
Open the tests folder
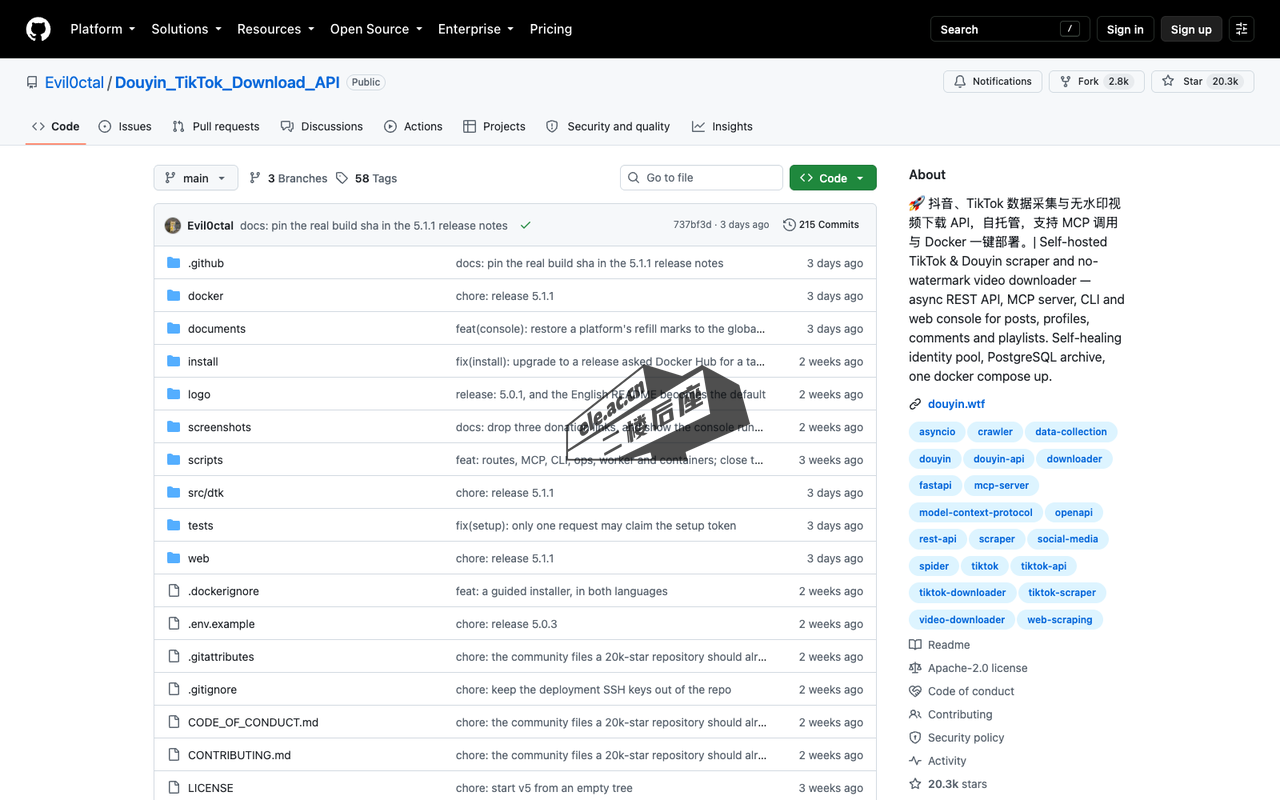[x=200, y=526]
